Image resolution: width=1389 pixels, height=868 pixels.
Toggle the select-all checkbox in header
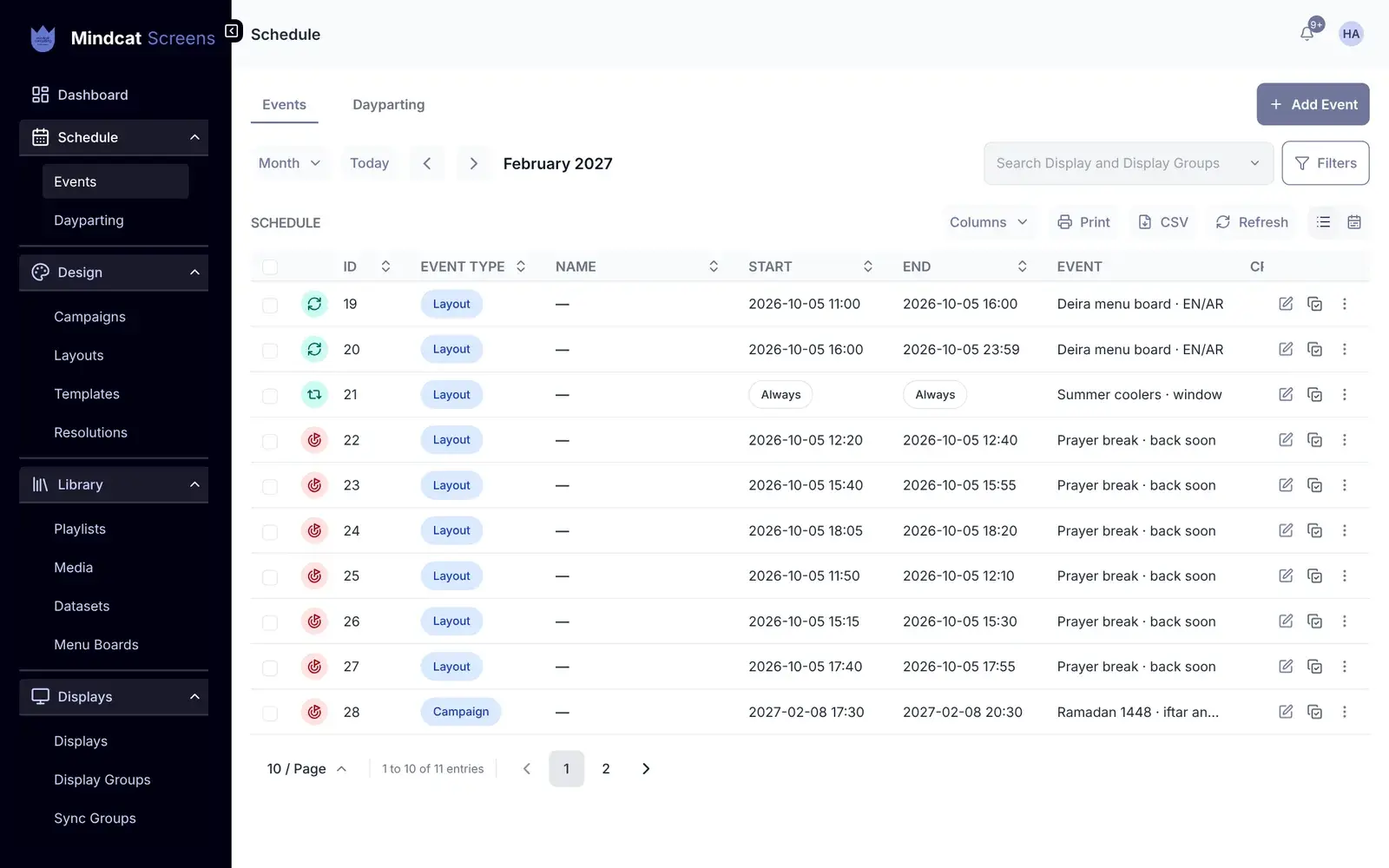point(270,266)
